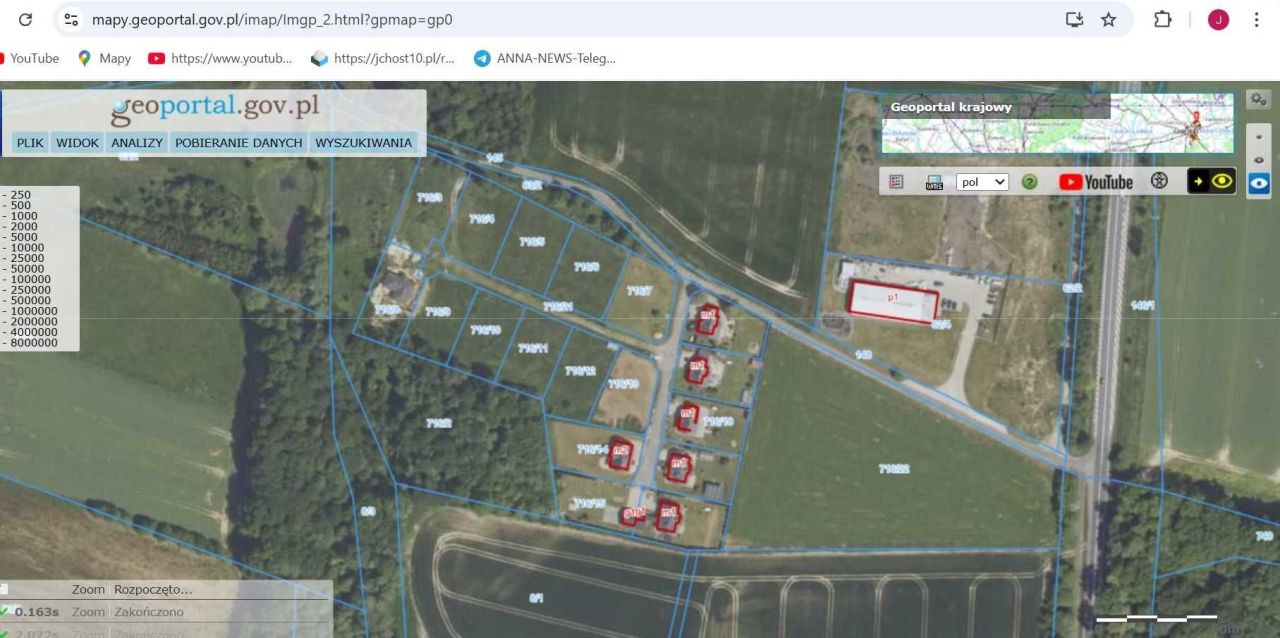Viewport: 1280px width, 638px height.
Task: Reload the browser page
Action: [x=25, y=19]
